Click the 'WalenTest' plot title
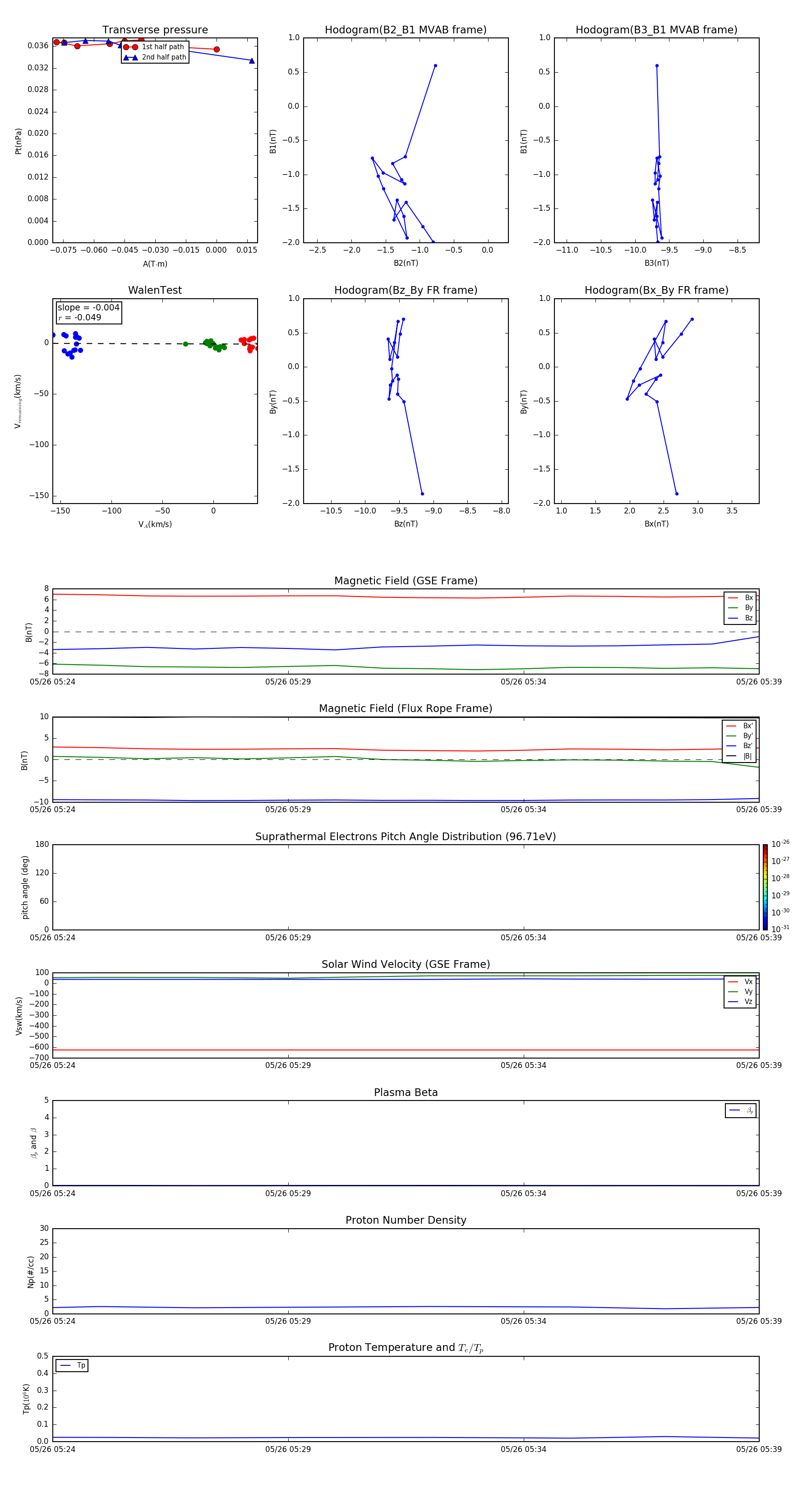This screenshot has height=1489, width=812. click(155, 290)
